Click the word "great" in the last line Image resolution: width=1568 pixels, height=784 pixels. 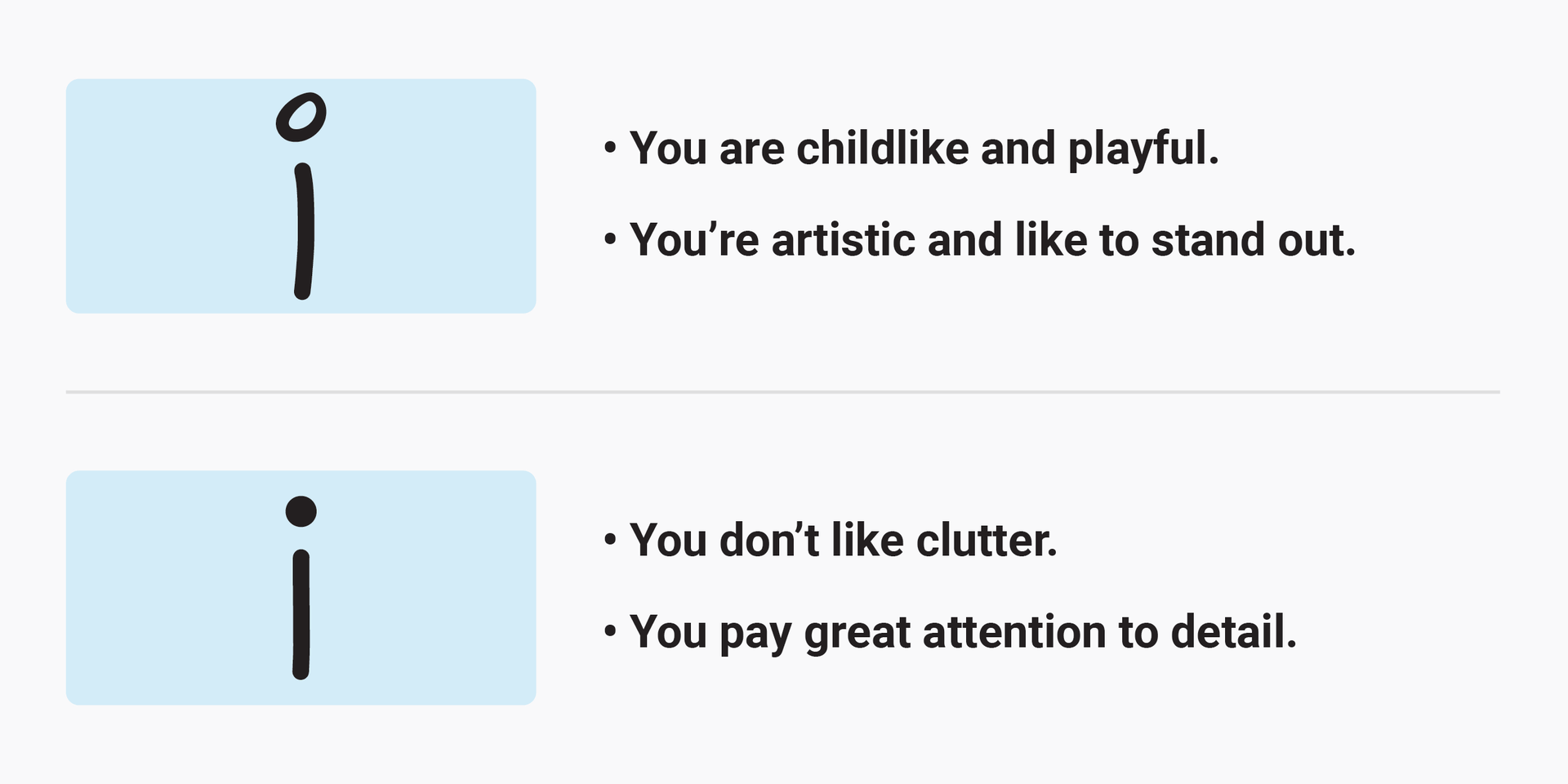(857, 635)
